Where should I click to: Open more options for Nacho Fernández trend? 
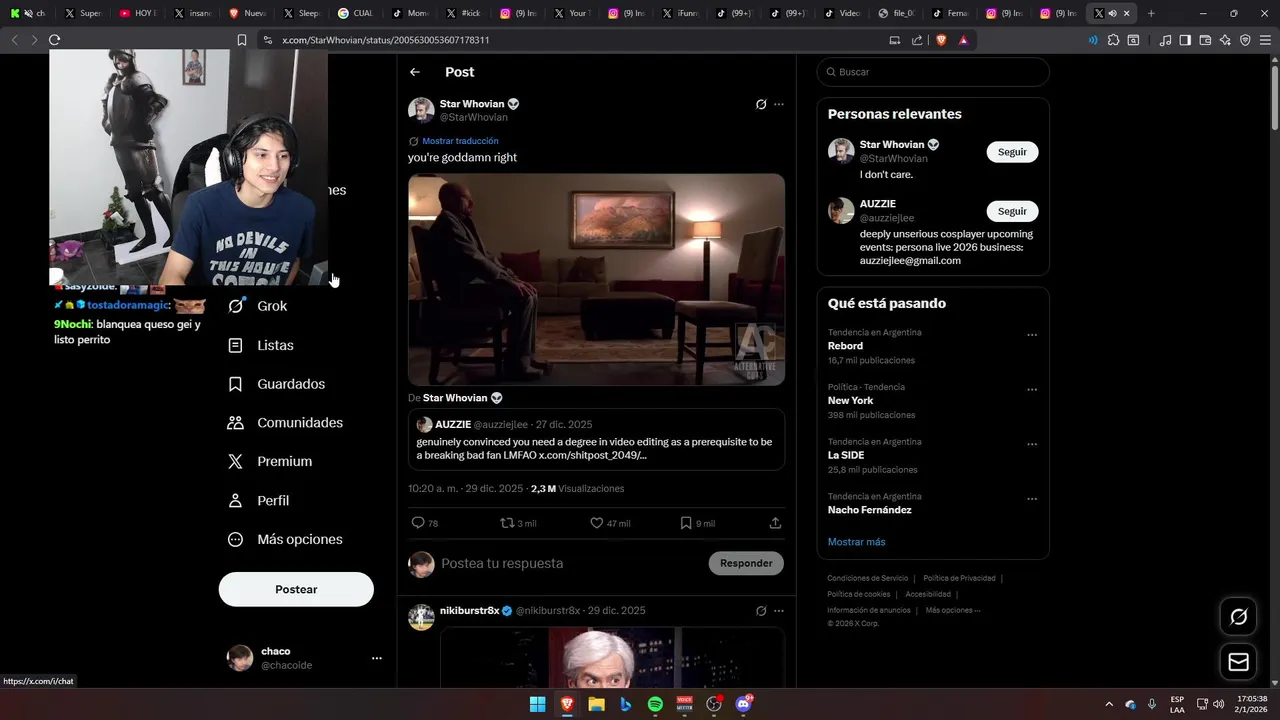point(1032,499)
